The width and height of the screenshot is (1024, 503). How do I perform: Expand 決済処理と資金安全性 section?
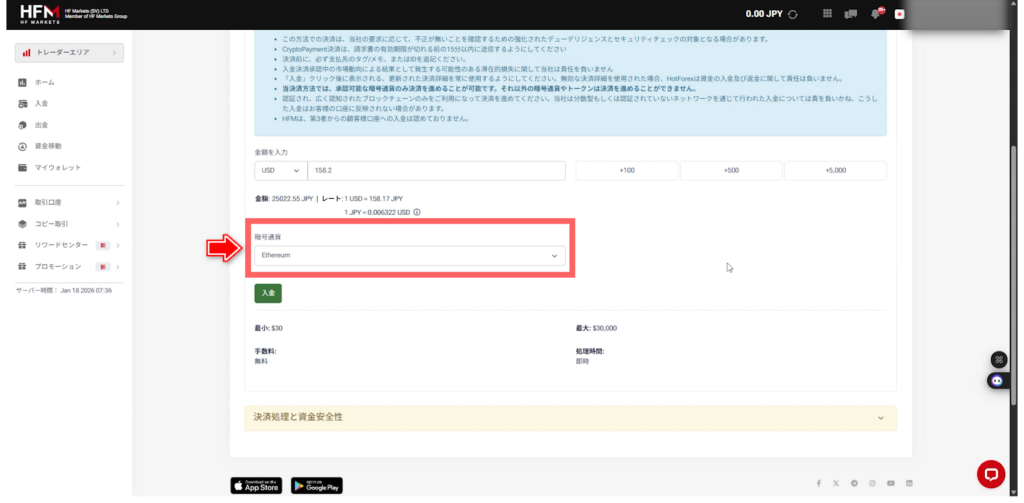pos(570,417)
